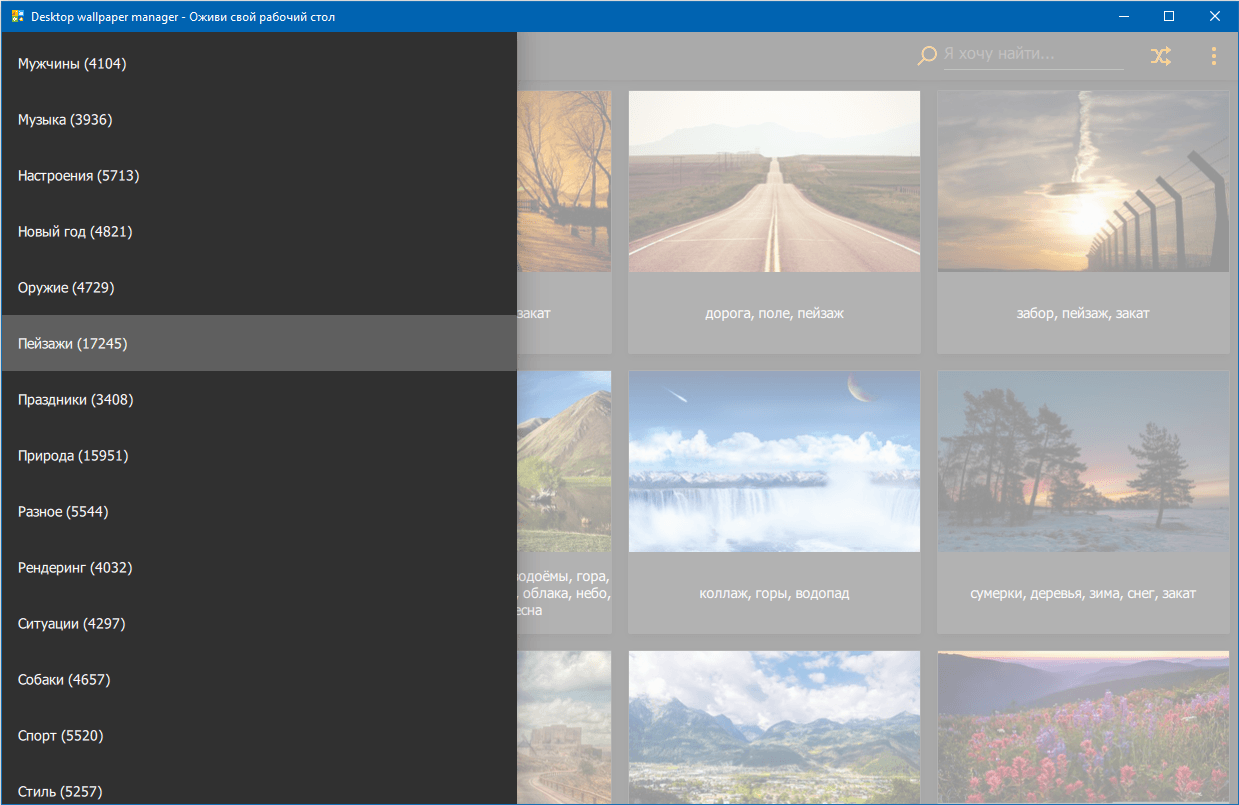Select the Мужчины (4104) category
1239x805 pixels.
coord(259,63)
